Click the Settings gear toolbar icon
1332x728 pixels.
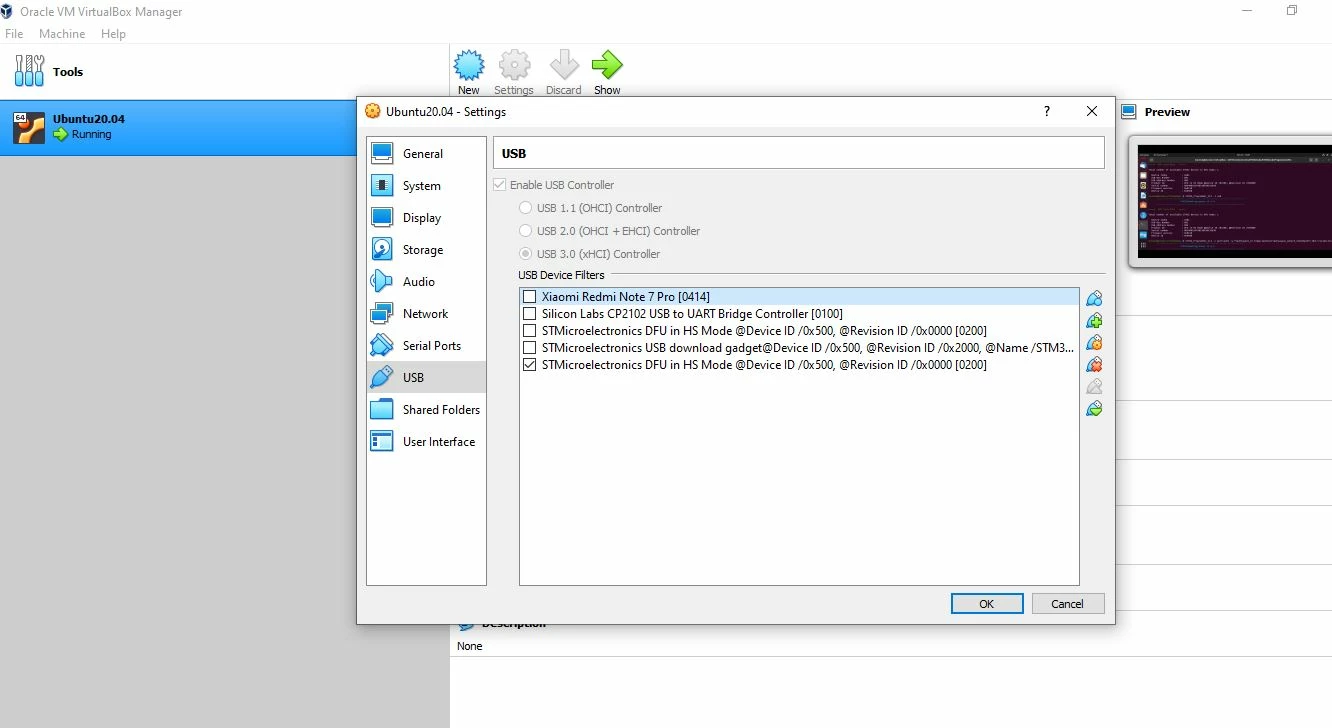514,66
